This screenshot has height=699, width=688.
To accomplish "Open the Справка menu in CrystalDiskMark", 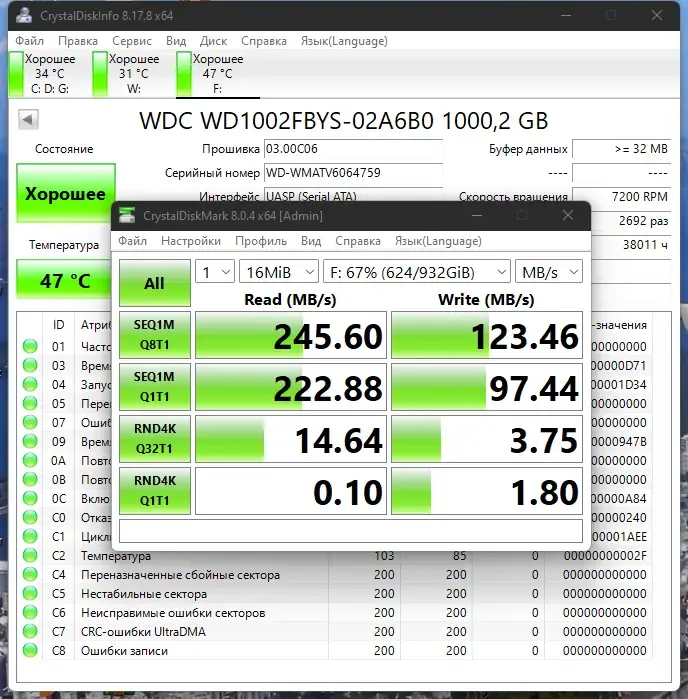I will 358,241.
